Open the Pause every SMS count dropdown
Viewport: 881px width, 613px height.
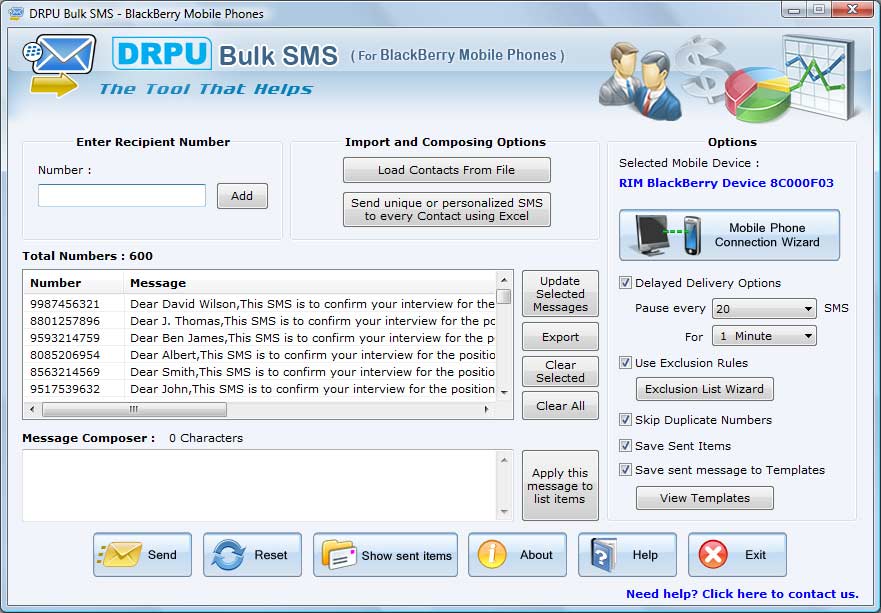(764, 308)
